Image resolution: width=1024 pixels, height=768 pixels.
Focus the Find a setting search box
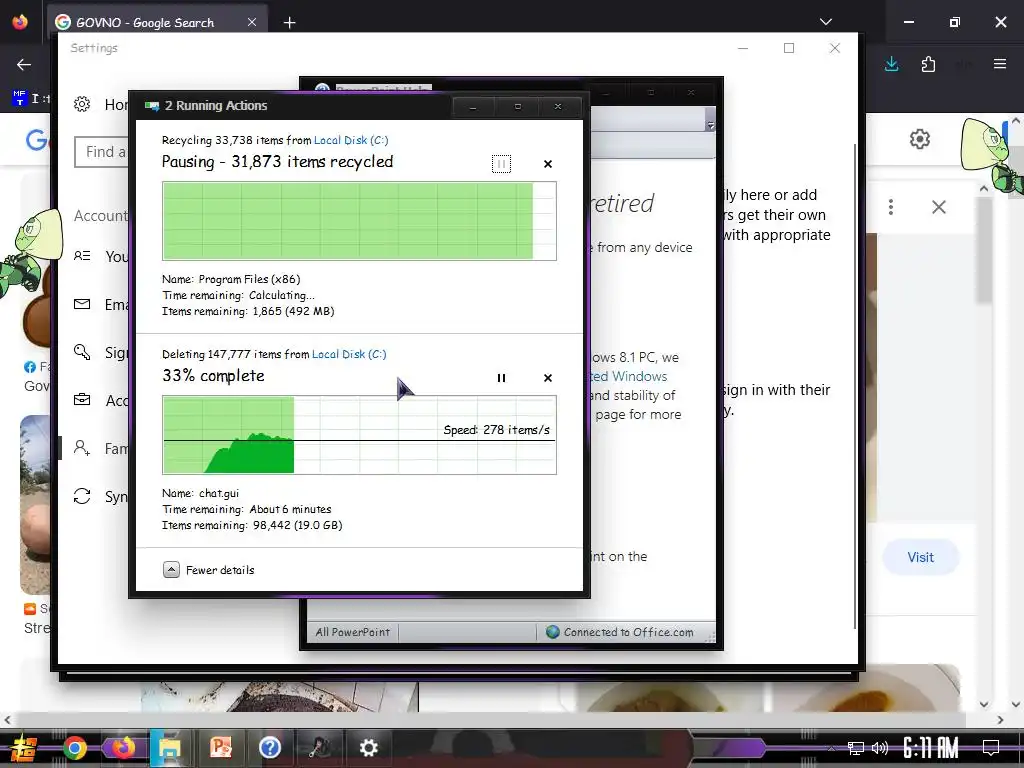coord(102,152)
